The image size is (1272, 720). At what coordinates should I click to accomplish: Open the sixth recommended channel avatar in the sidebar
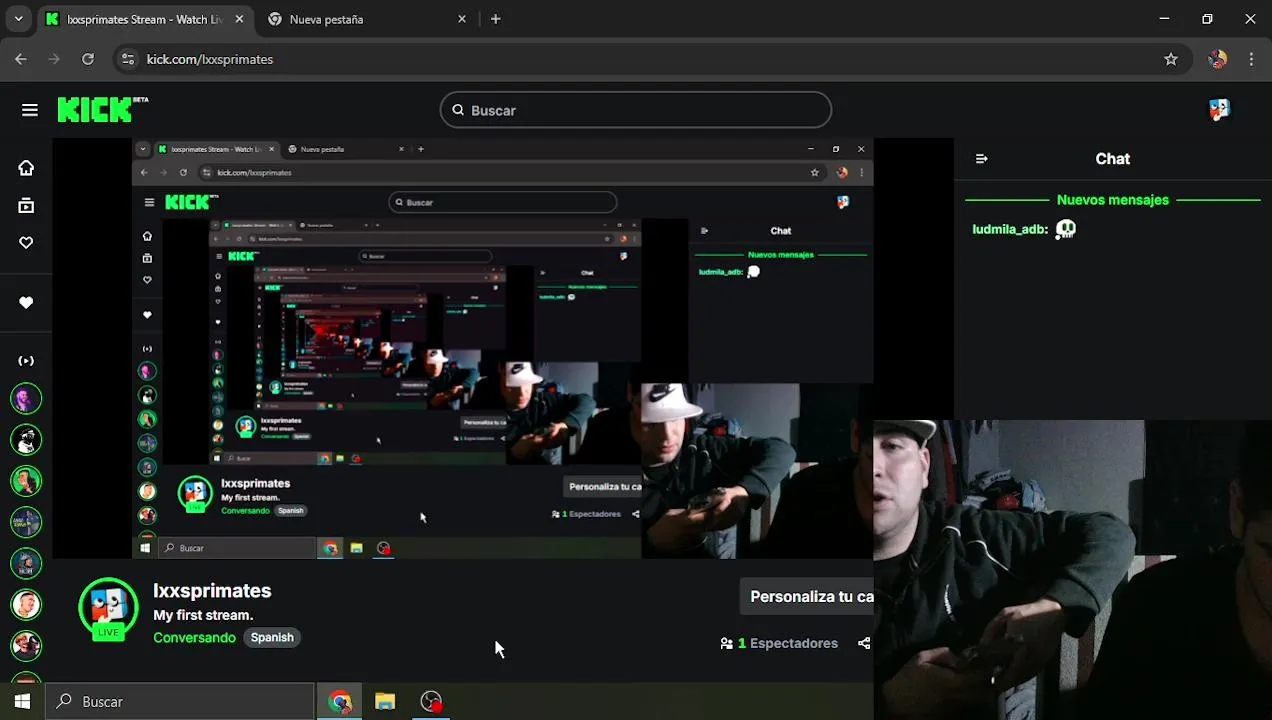point(26,604)
